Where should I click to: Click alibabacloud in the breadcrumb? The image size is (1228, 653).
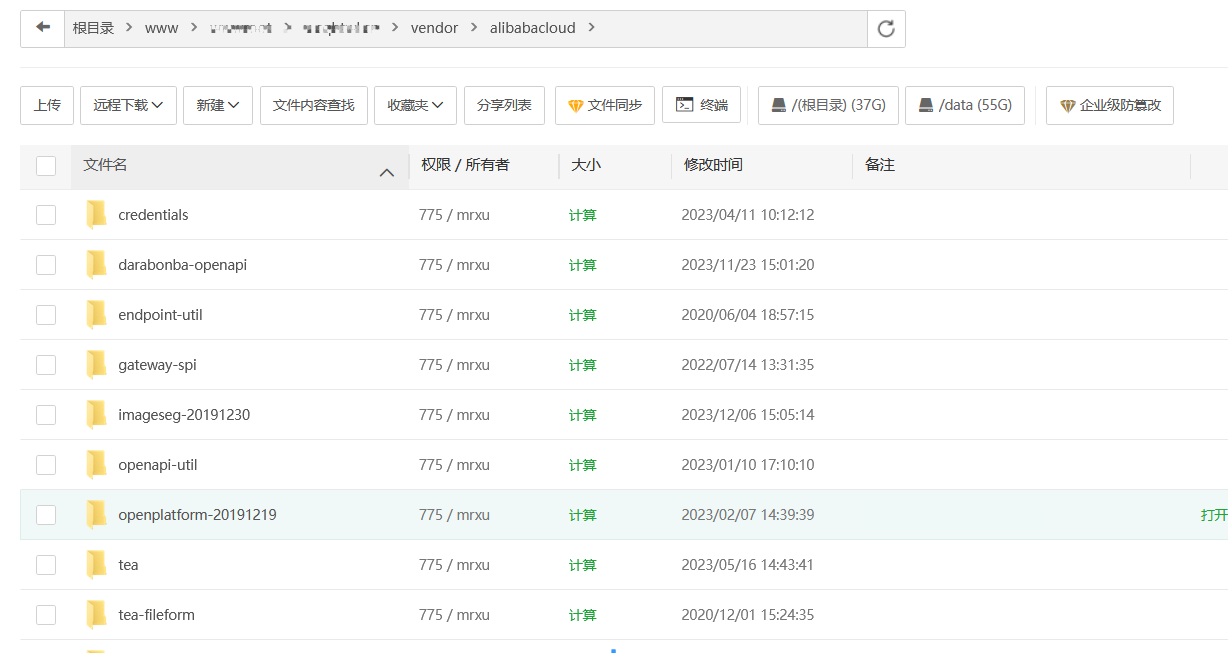532,28
